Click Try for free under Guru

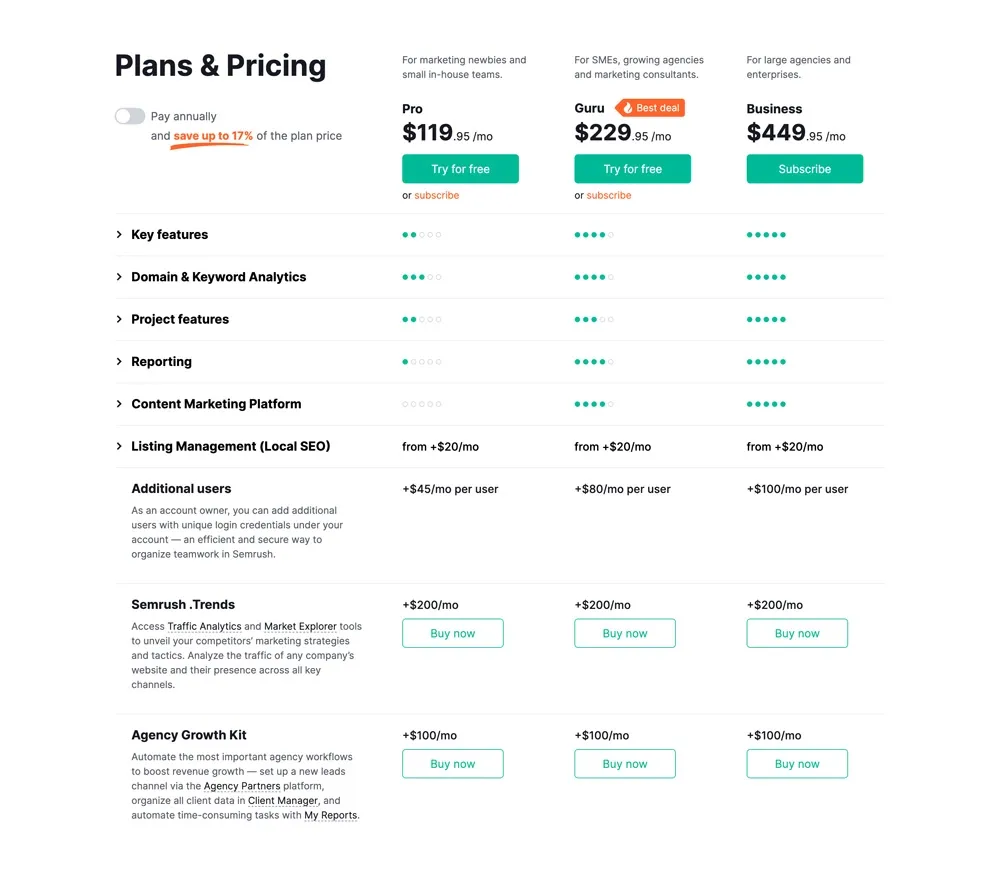click(632, 169)
